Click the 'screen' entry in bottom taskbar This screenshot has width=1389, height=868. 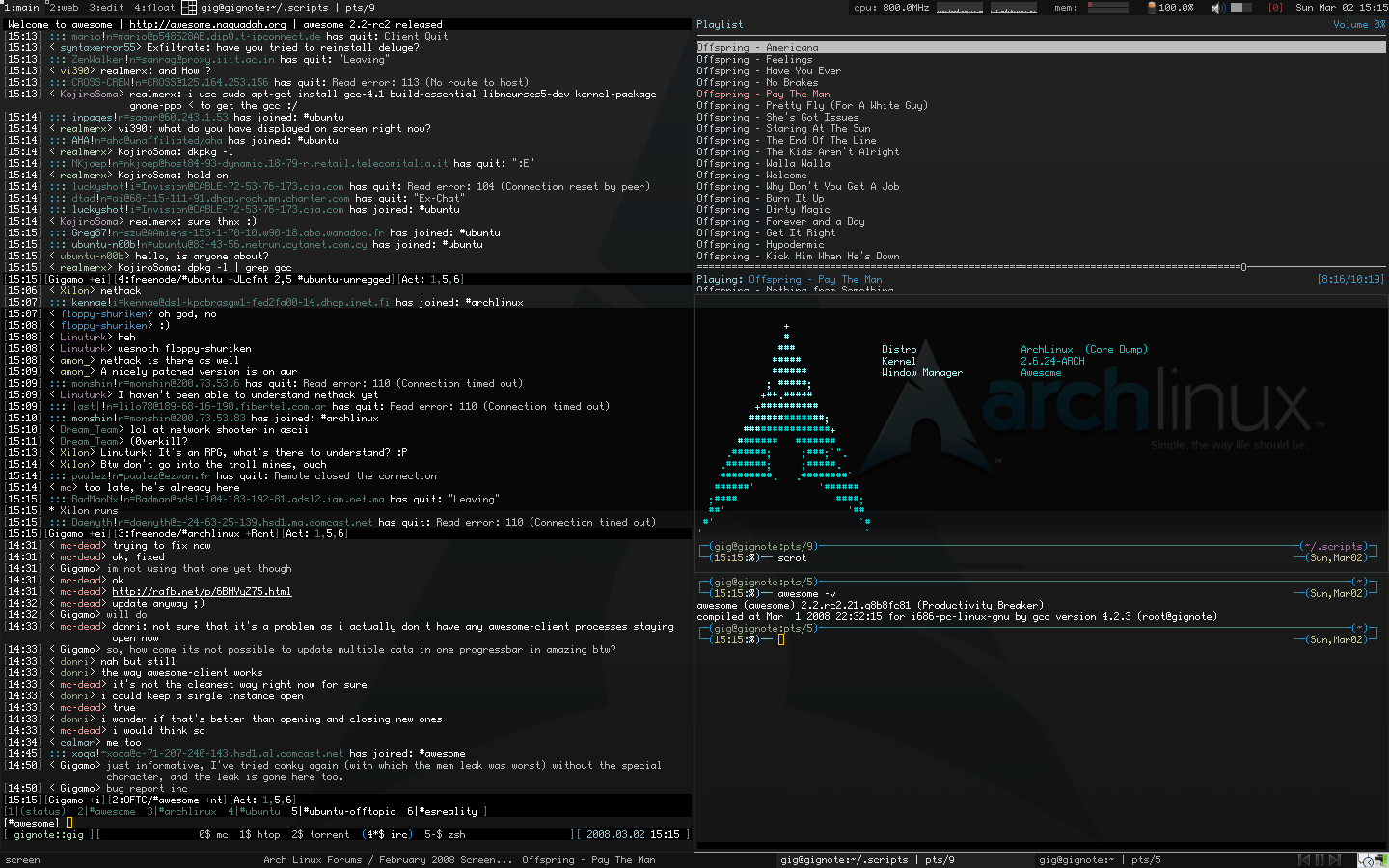[23, 859]
